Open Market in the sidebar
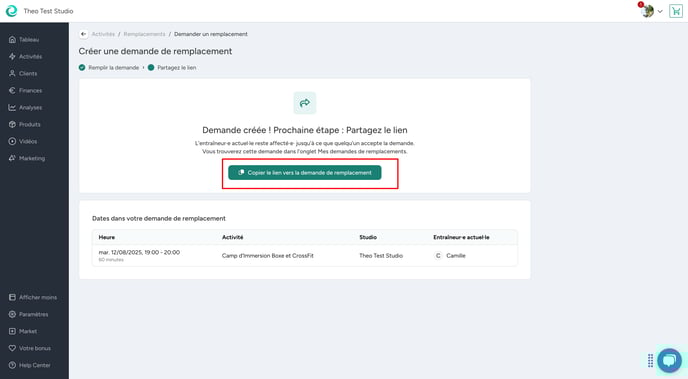Screen dimensions: 688x379 23,331
